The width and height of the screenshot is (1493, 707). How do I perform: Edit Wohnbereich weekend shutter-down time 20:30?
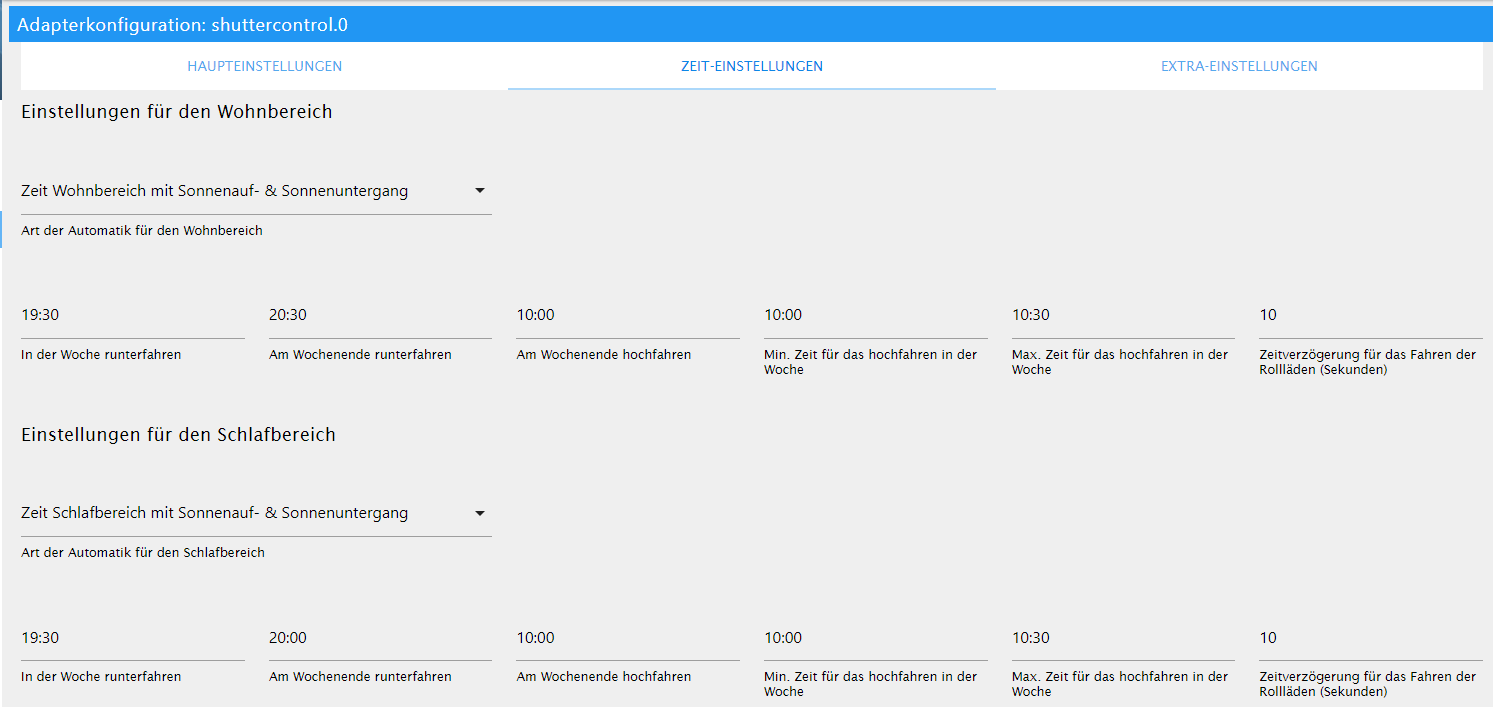tap(380, 315)
